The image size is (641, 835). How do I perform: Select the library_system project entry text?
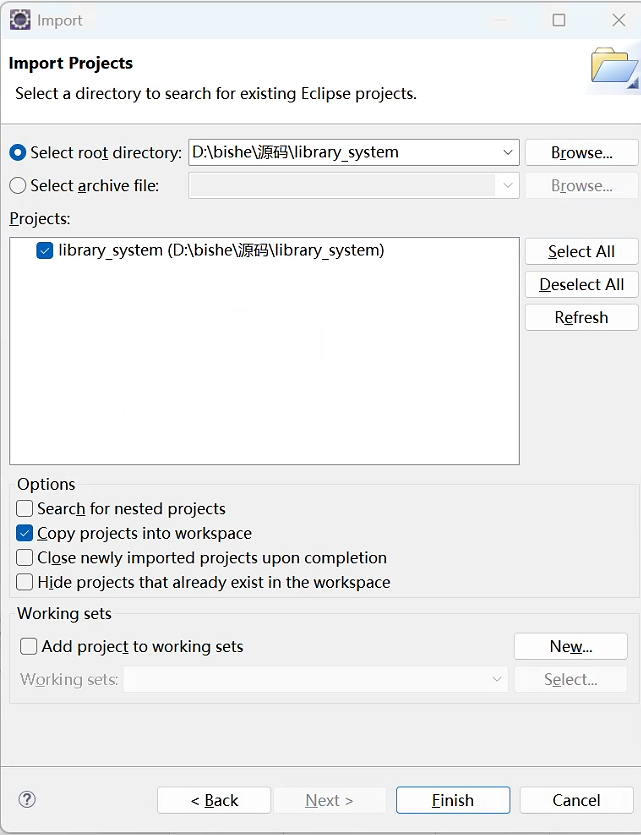coord(221,250)
